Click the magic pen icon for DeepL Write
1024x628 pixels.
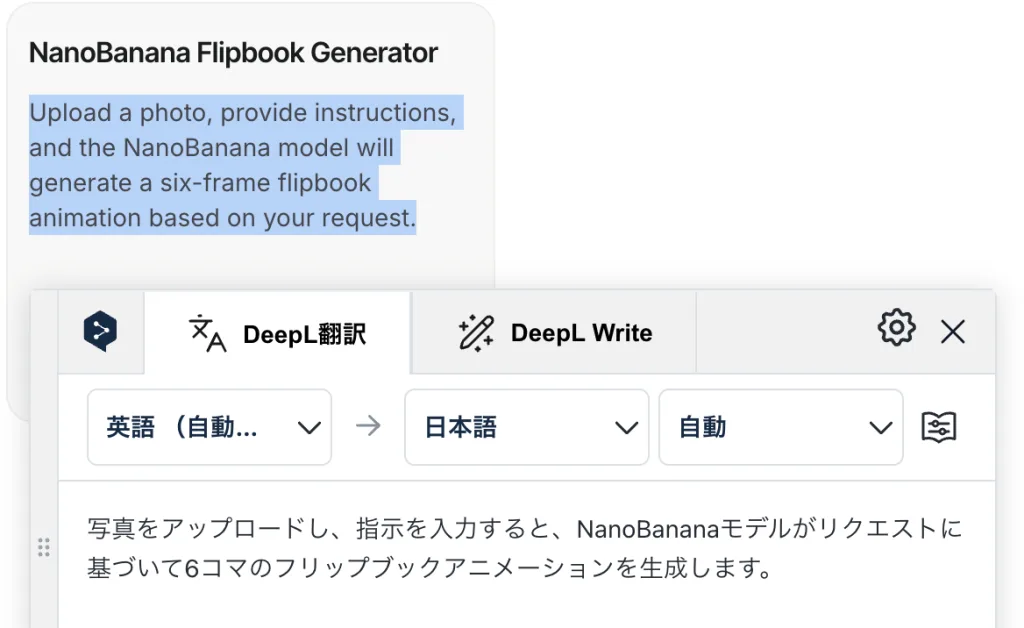coord(476,333)
